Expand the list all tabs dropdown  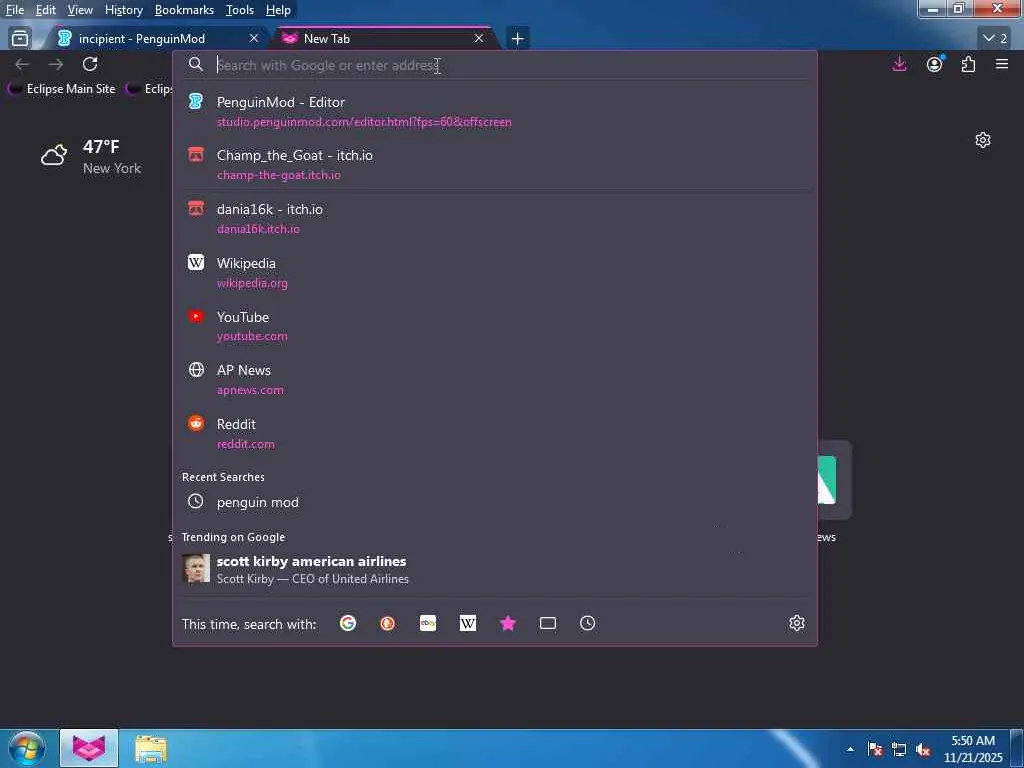(x=995, y=39)
